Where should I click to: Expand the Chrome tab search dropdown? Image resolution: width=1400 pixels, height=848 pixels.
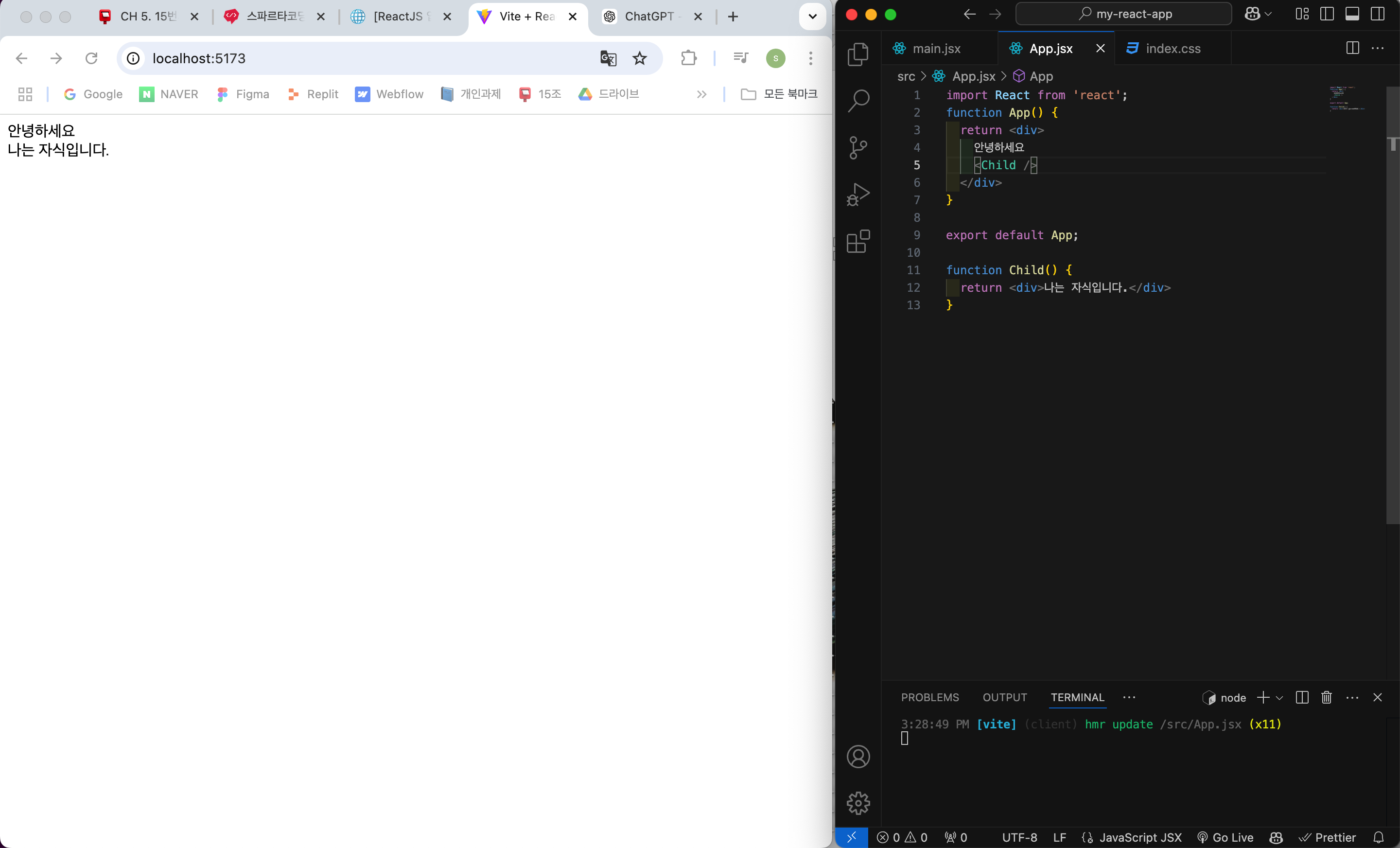(812, 17)
